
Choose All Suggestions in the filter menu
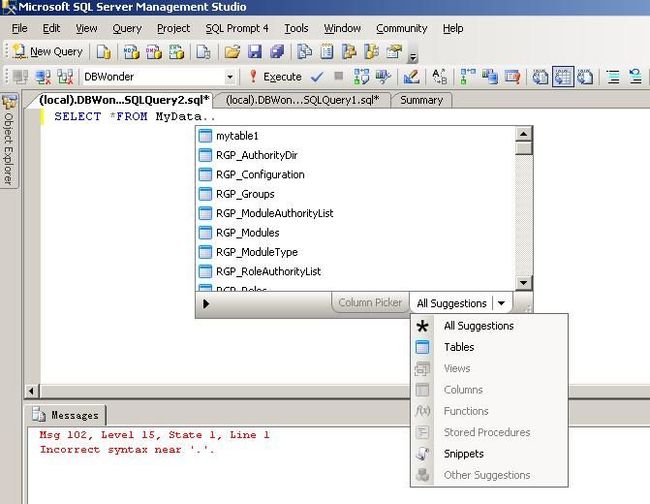coord(489,326)
